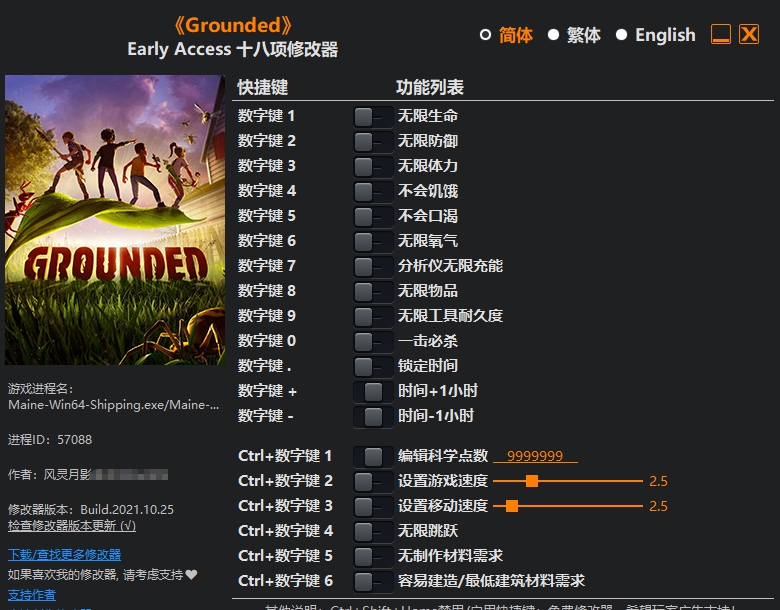Screen dimensions: 780x610
Task: Toggle 分析仪无限充能 switch
Action: click(373, 266)
